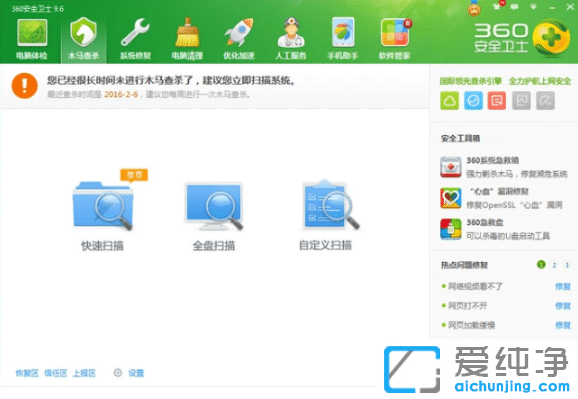Open 软件管家 software manager icon
The image size is (578, 399).
coord(394,39)
